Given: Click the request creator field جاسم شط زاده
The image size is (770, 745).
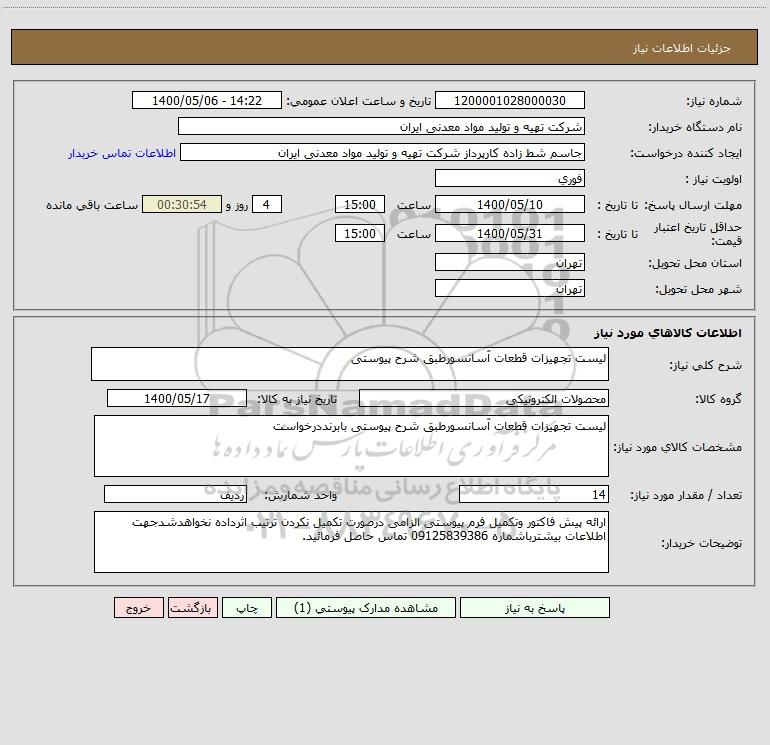Looking at the screenshot, I should [383, 152].
